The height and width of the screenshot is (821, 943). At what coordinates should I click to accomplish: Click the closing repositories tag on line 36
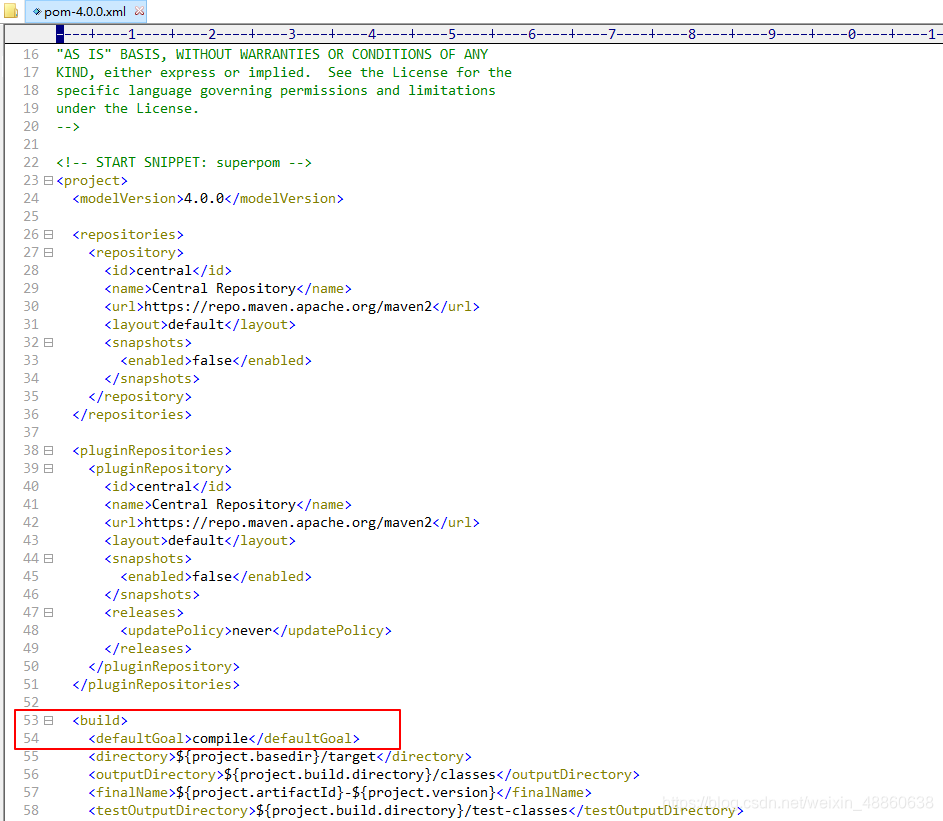pyautogui.click(x=132, y=415)
